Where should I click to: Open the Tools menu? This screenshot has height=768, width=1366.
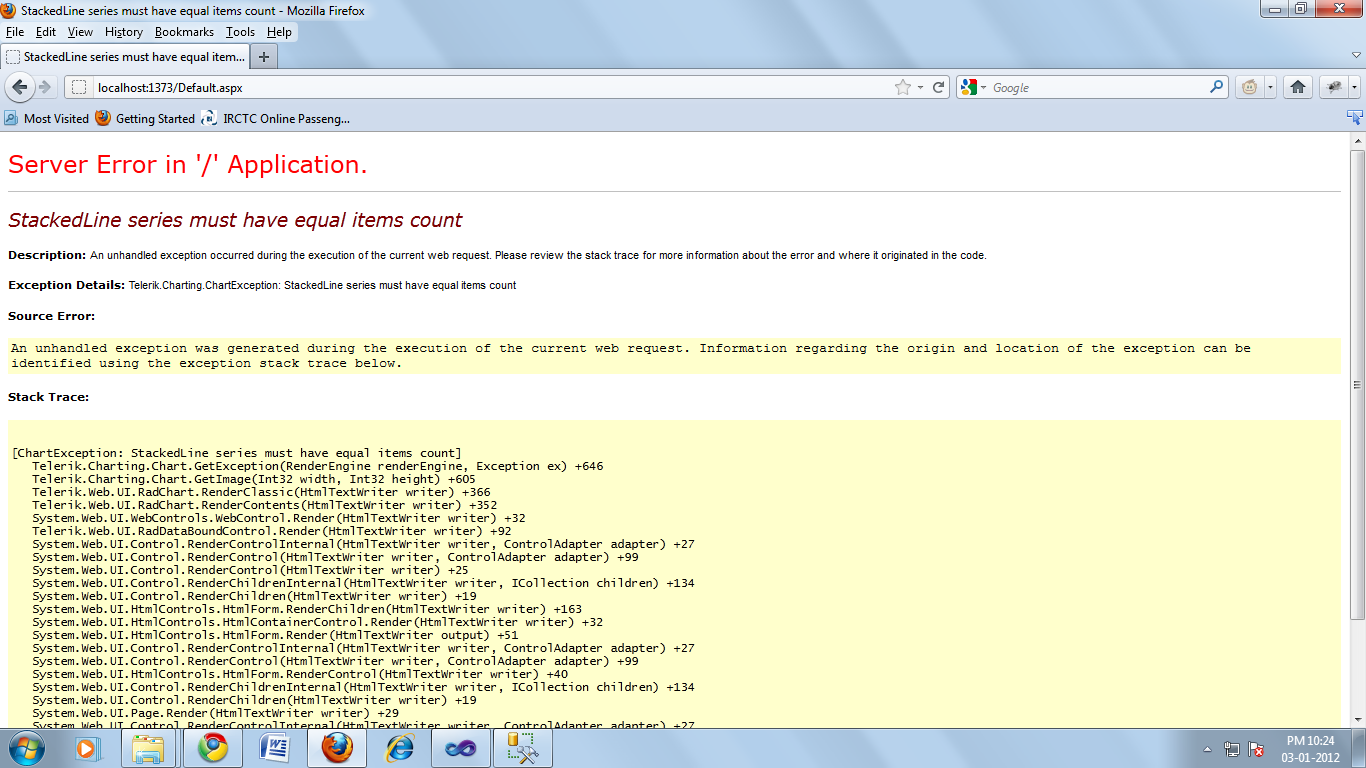(x=240, y=32)
